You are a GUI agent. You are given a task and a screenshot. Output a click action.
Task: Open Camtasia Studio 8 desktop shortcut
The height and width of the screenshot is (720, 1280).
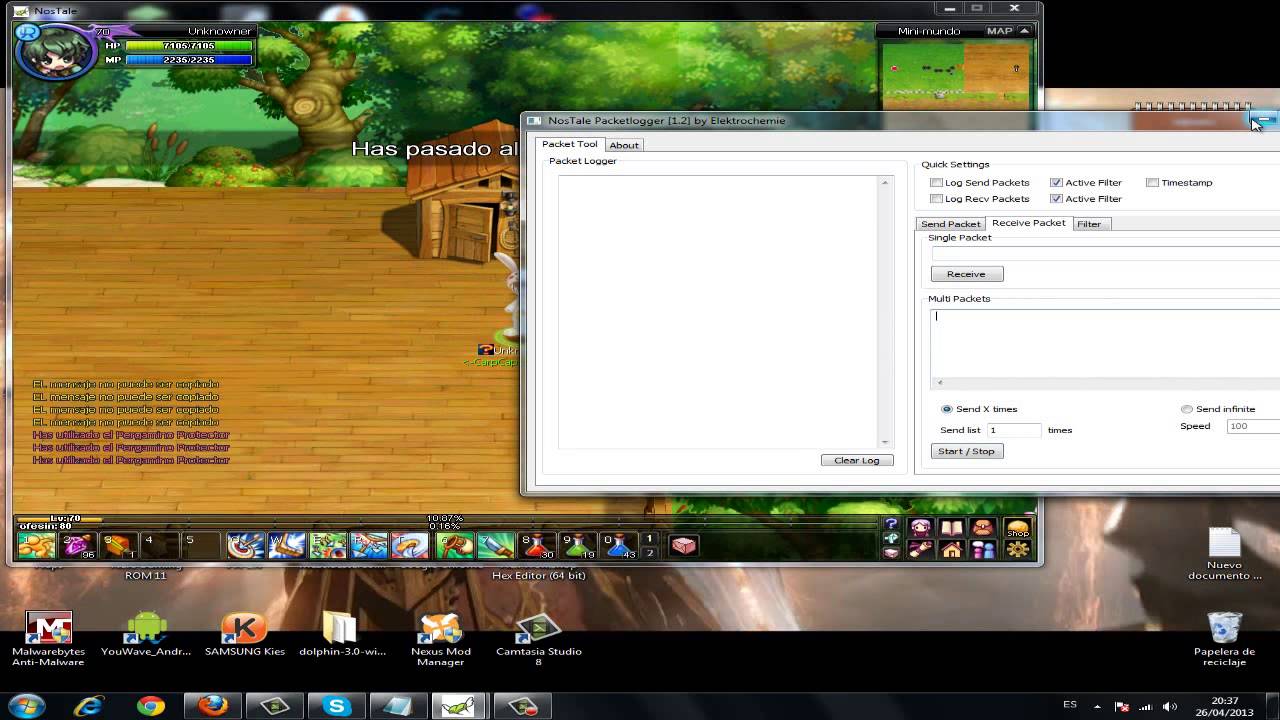538,639
